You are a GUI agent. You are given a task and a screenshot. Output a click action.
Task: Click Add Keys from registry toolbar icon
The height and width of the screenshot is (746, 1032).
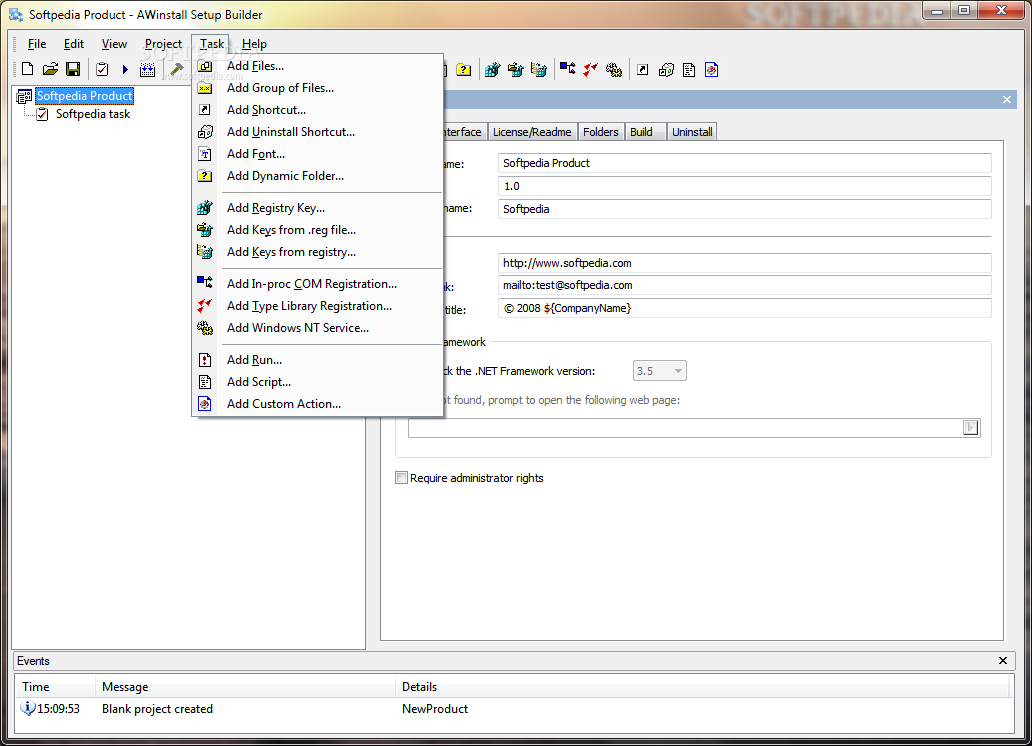(x=538, y=70)
